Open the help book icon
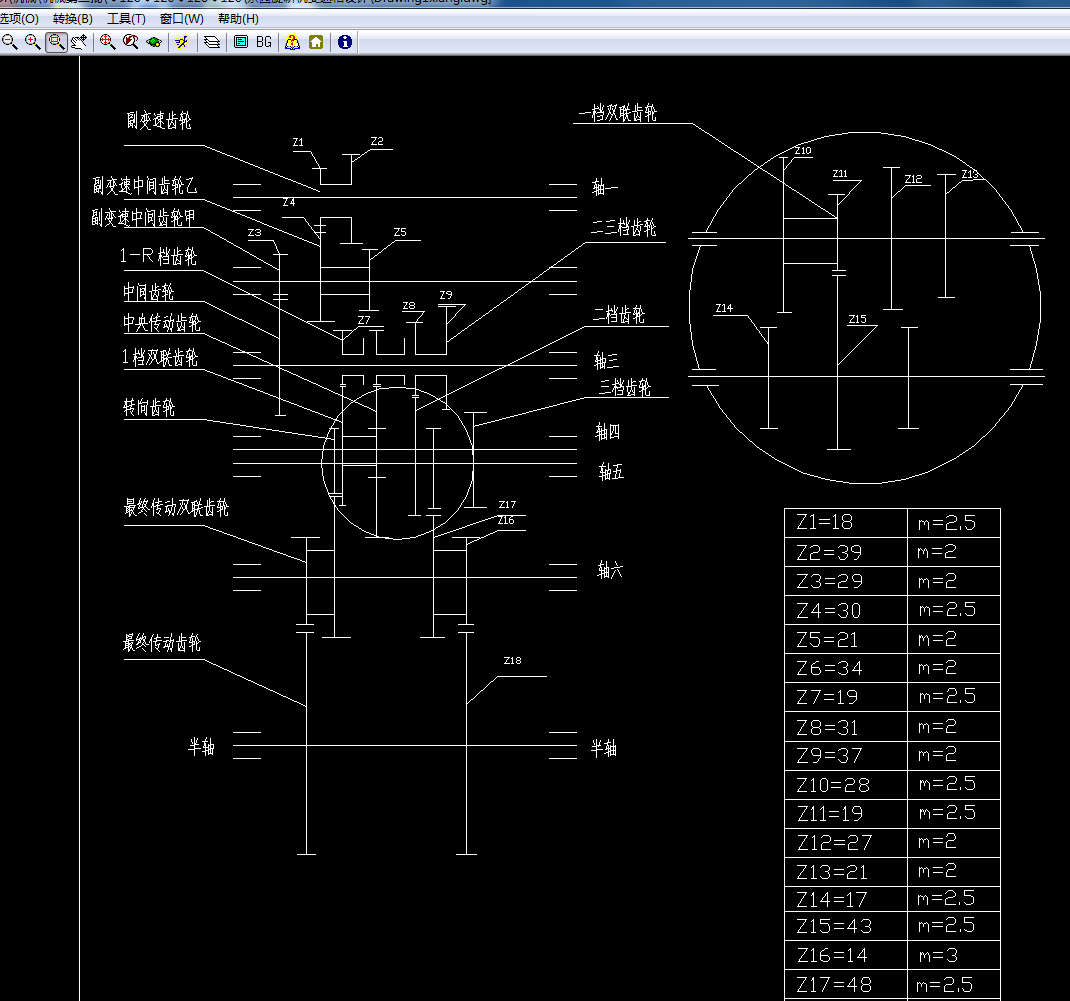This screenshot has width=1070, height=1001. [292, 42]
